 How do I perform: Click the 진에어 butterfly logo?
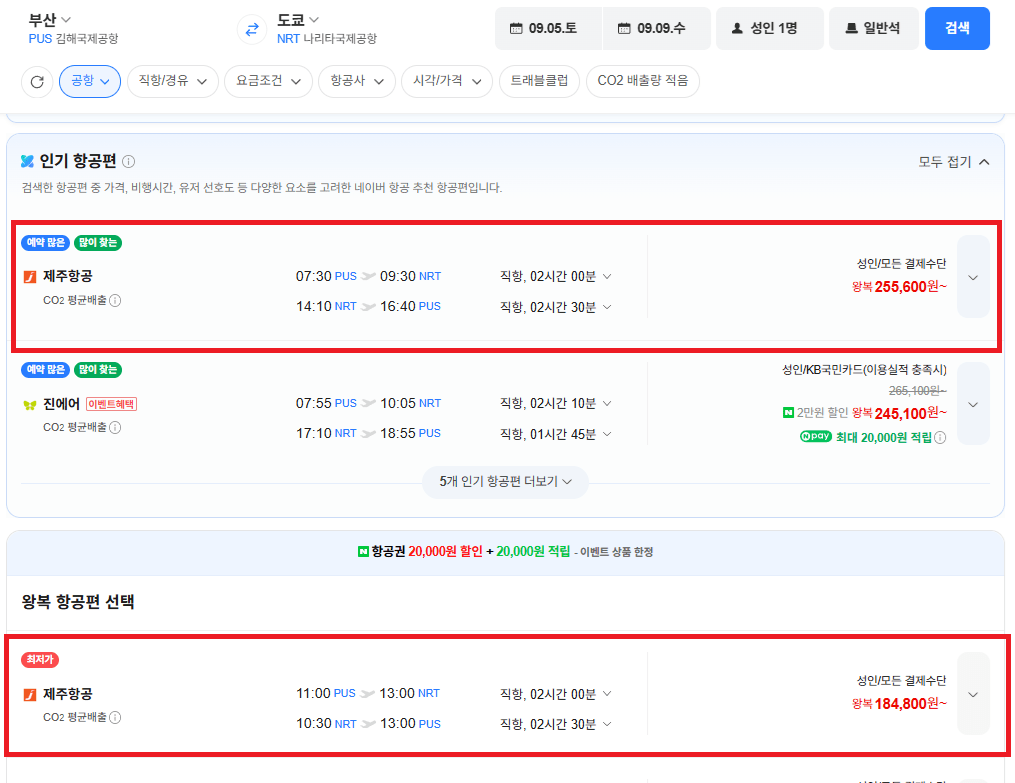[x=30, y=404]
